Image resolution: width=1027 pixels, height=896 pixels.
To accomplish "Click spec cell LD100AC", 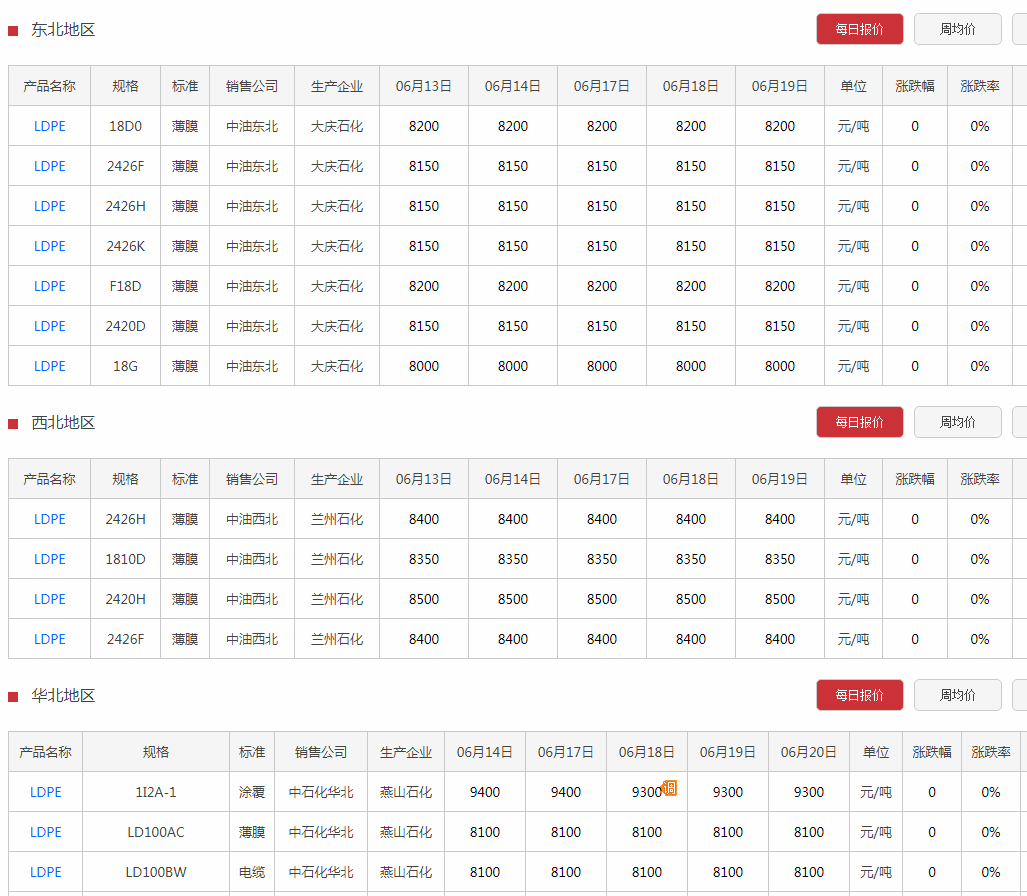I will 156,832.
